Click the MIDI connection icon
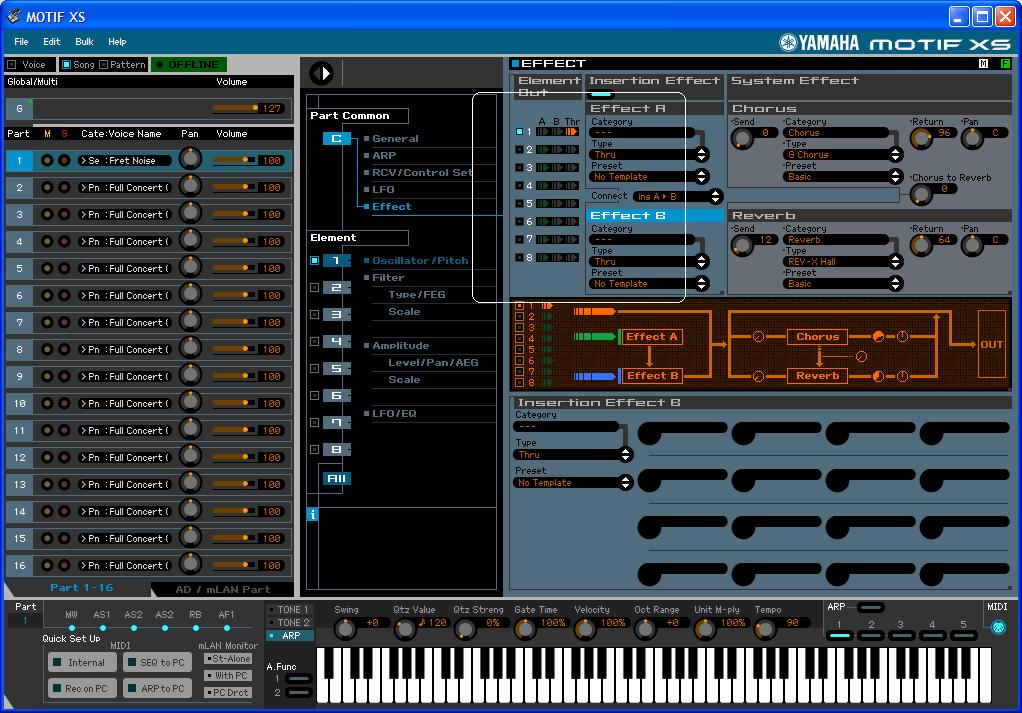Image resolution: width=1022 pixels, height=713 pixels. 997,627
